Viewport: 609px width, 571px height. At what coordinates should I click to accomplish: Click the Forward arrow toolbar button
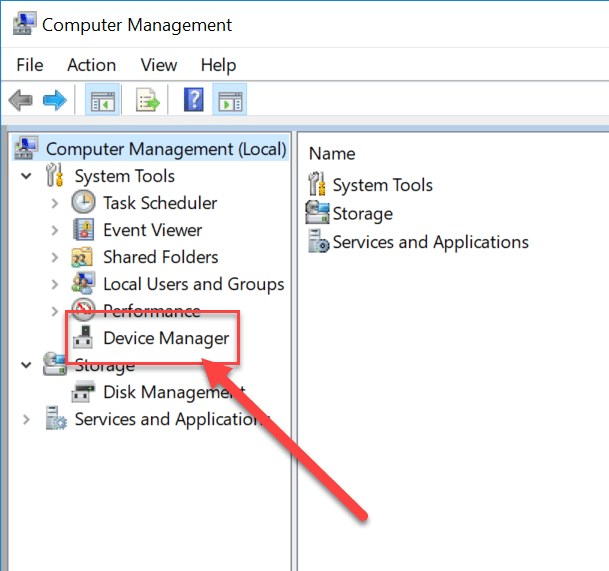coord(54,100)
